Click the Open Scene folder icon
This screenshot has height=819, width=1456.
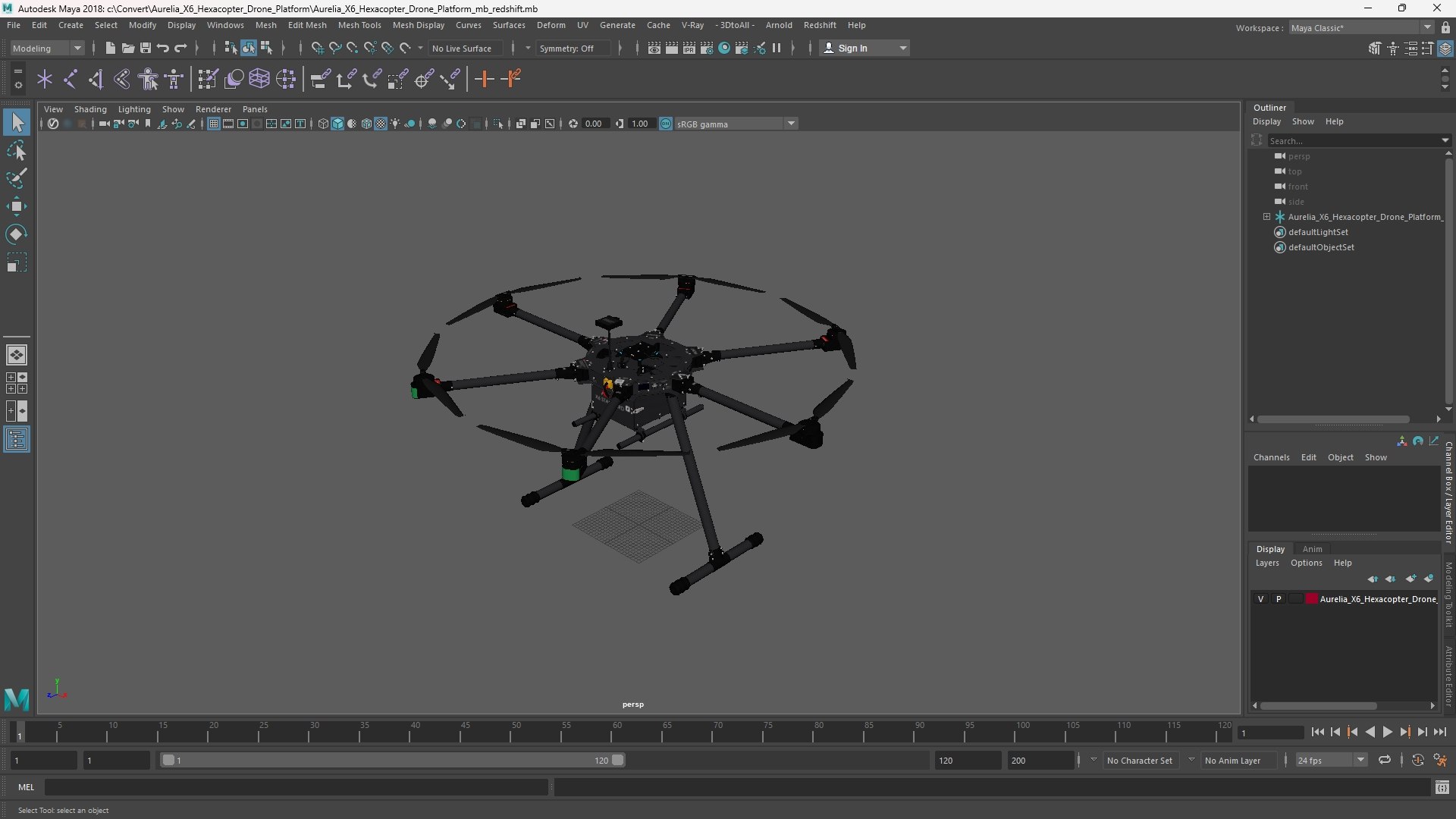point(127,48)
